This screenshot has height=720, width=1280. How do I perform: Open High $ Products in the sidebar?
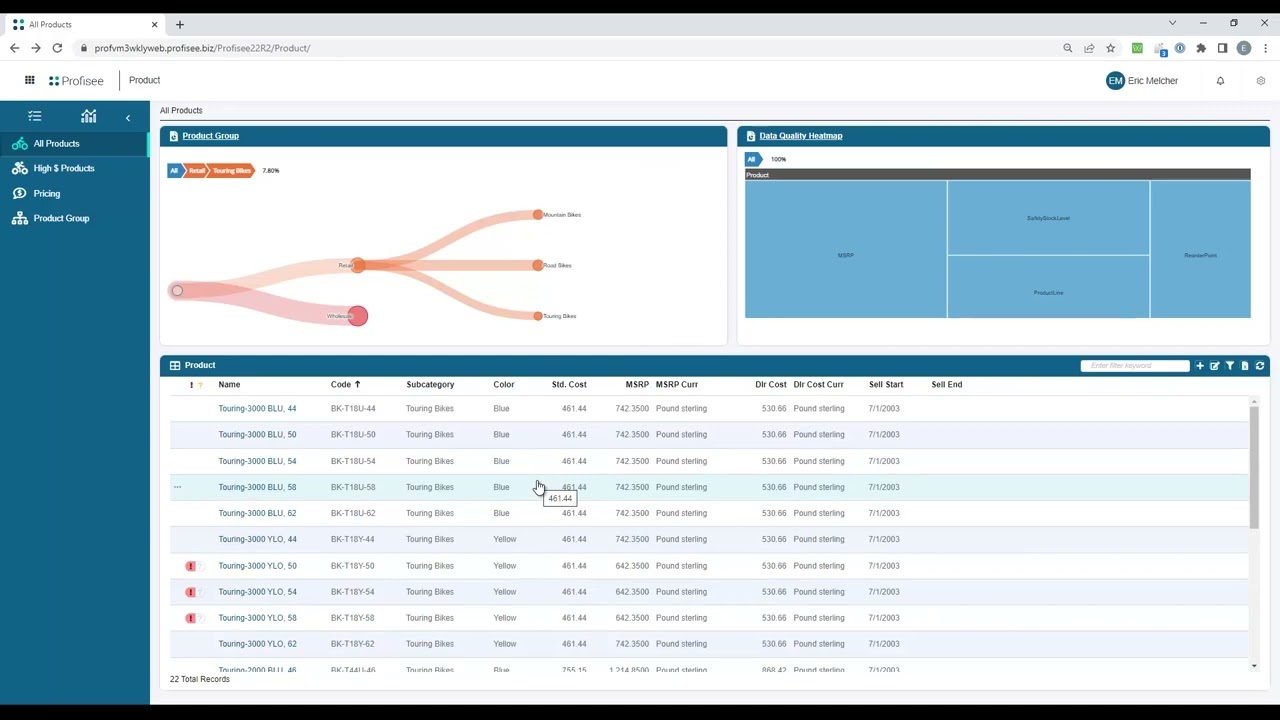[74, 168]
